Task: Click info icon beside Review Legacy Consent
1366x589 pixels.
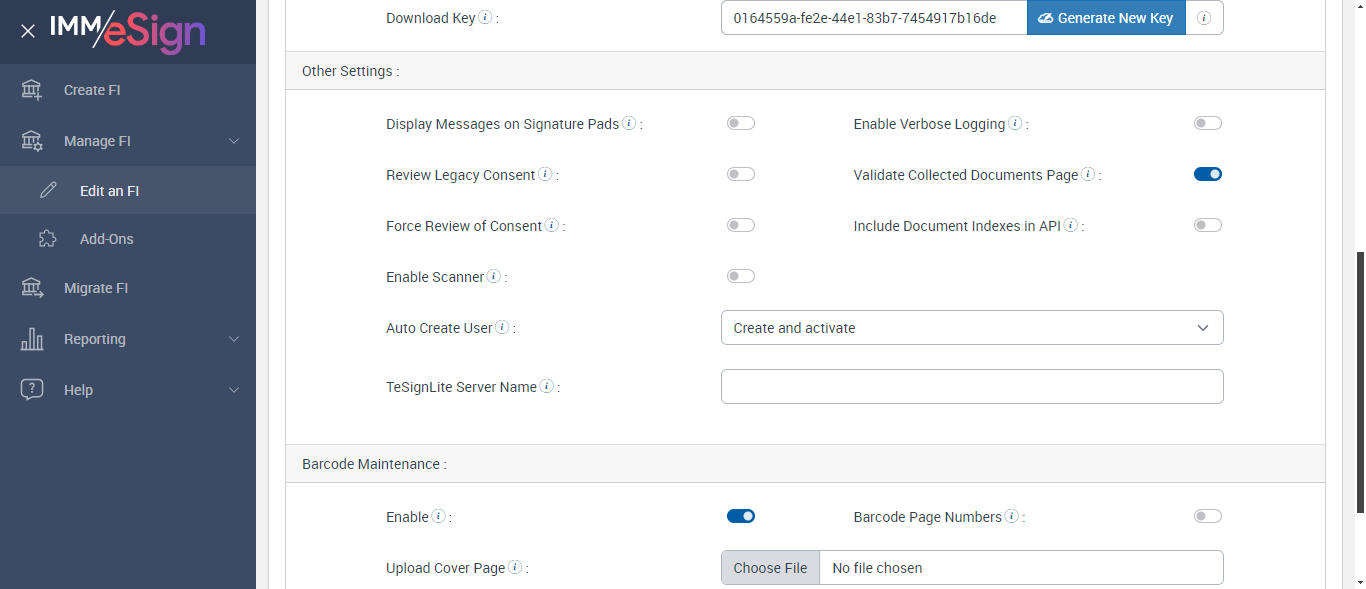Action: click(x=545, y=174)
